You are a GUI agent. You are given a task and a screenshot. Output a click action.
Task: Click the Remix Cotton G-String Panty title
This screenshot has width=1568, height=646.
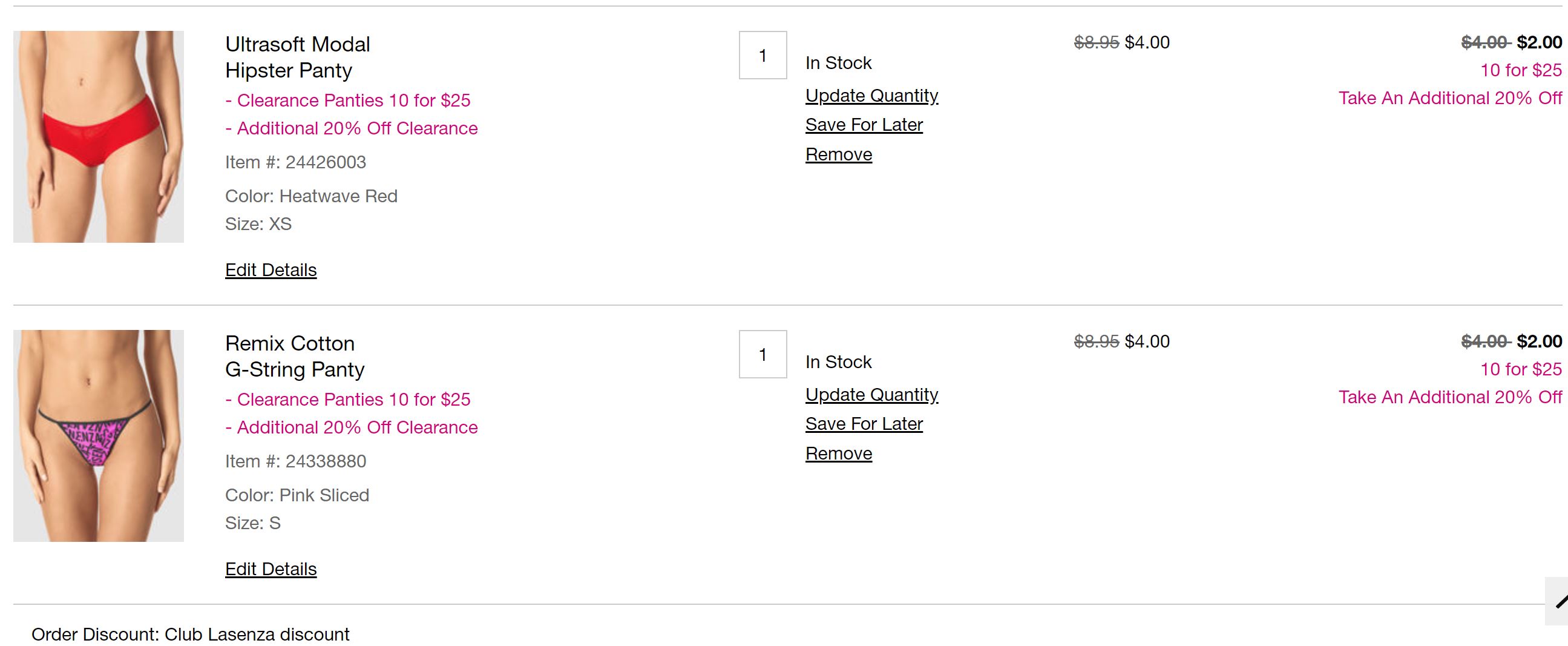[295, 356]
